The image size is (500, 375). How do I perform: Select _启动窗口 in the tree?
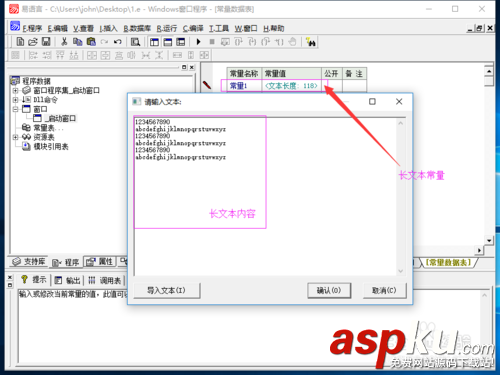60,118
